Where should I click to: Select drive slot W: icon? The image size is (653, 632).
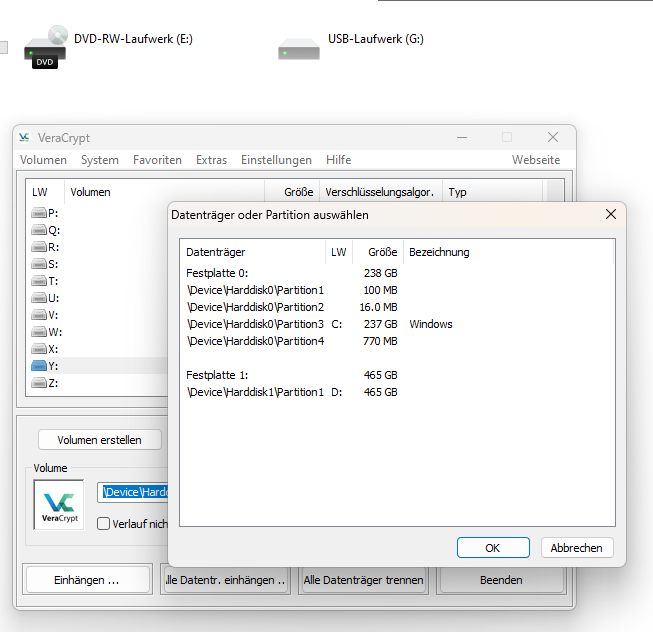coord(39,332)
